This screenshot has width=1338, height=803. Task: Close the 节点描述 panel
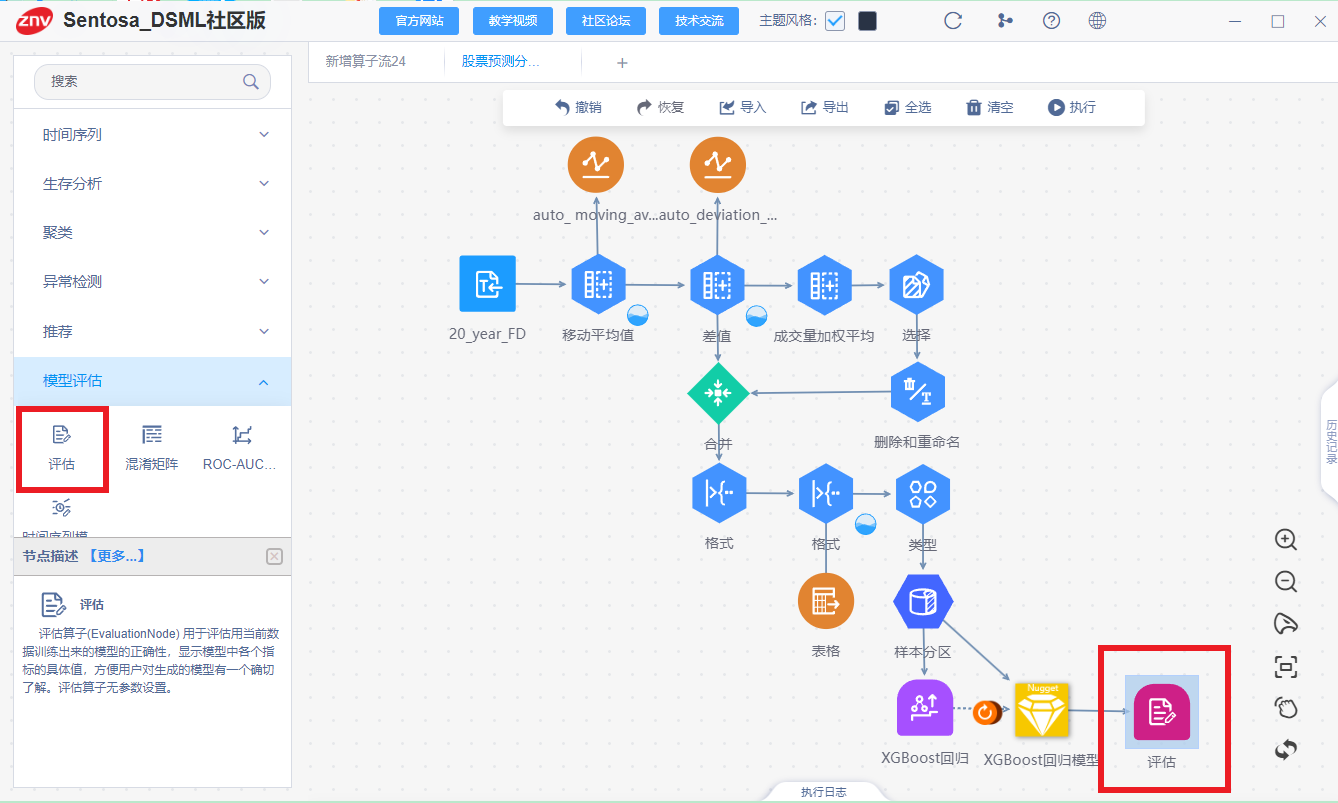point(275,557)
